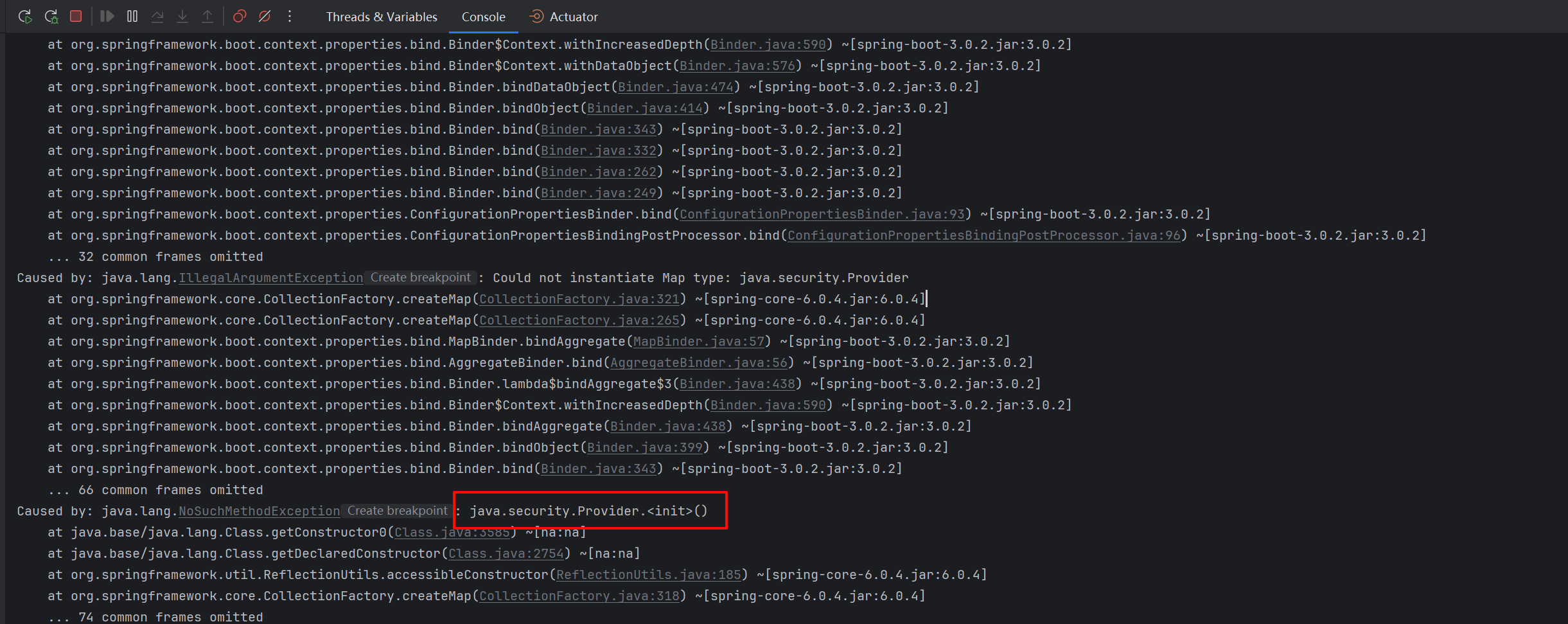Open the Binder.java:474 source link
1568x624 pixels.
[676, 87]
